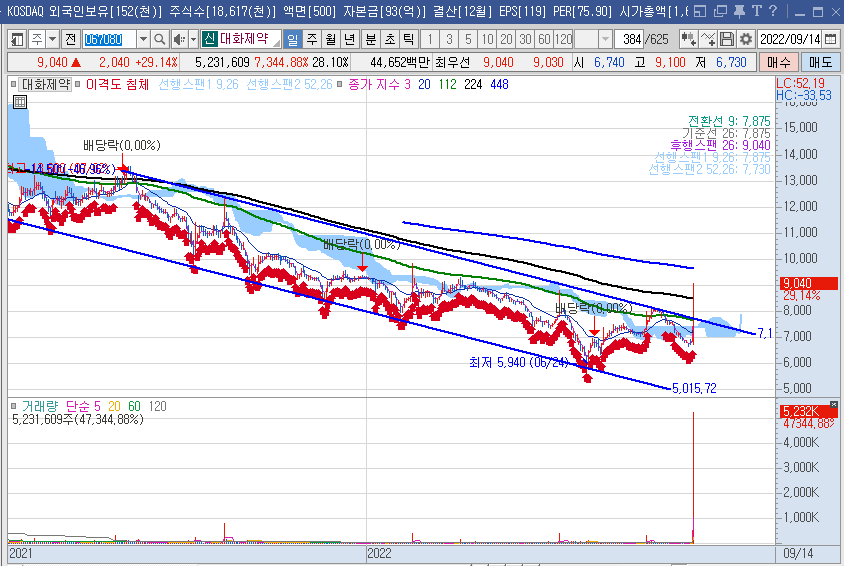Screen dimensions: 844x566
Task: Open help with question mark icon
Action: [x=773, y=11]
